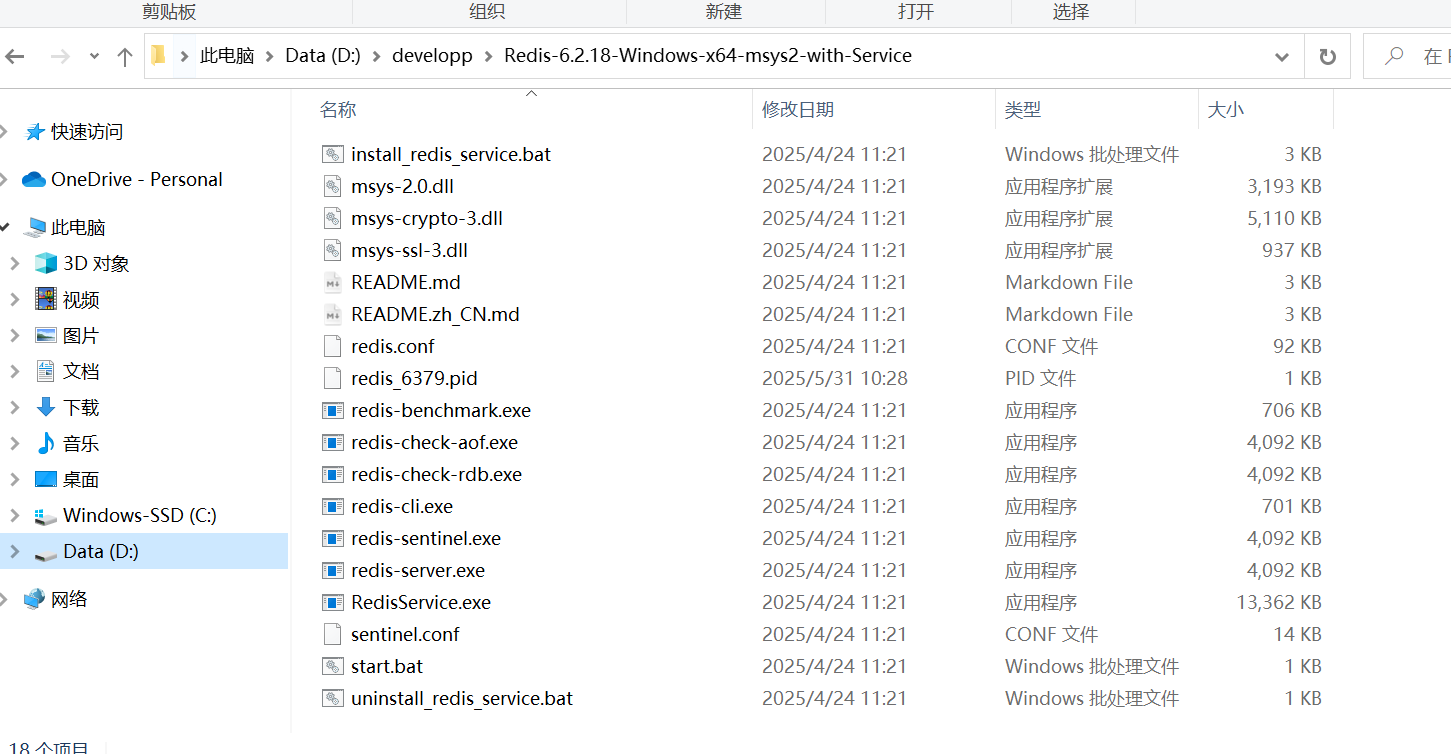Click the 3D Objects folder icon
This screenshot has height=754, width=1451.
(x=46, y=263)
